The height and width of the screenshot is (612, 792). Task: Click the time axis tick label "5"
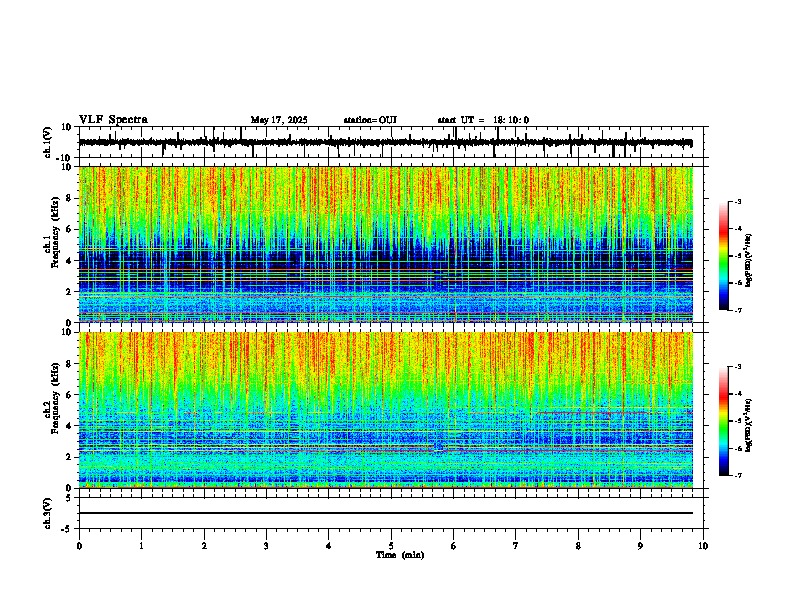point(391,546)
